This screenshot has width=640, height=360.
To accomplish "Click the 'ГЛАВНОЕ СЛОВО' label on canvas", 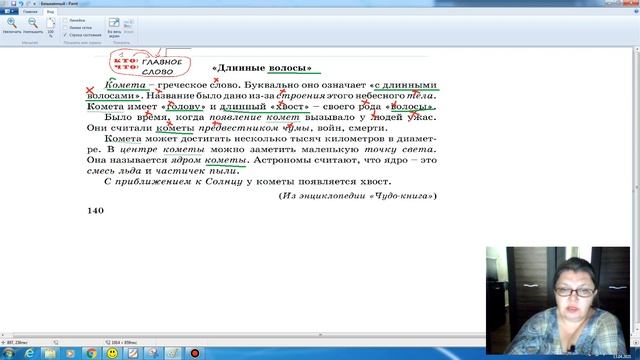I will pyautogui.click(x=162, y=67).
